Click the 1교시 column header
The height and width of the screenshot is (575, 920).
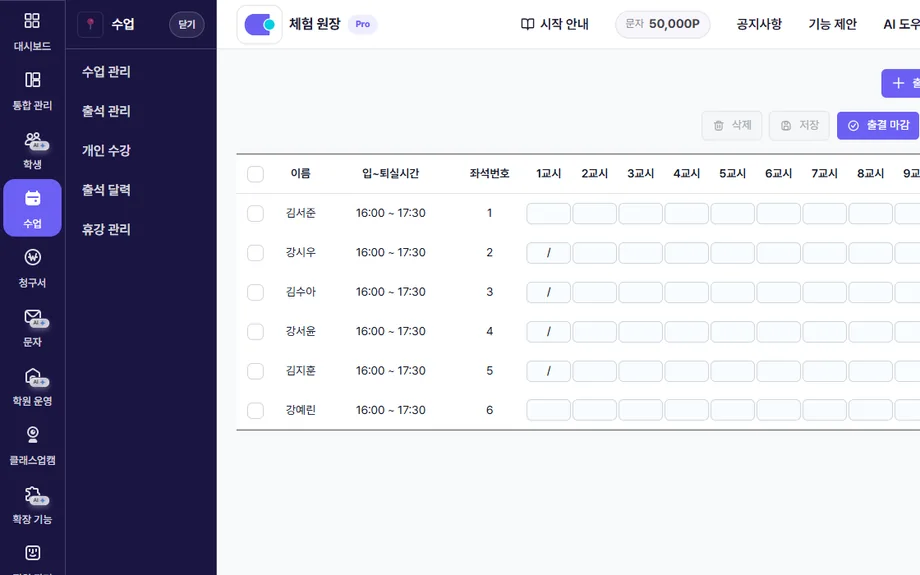tap(549, 174)
